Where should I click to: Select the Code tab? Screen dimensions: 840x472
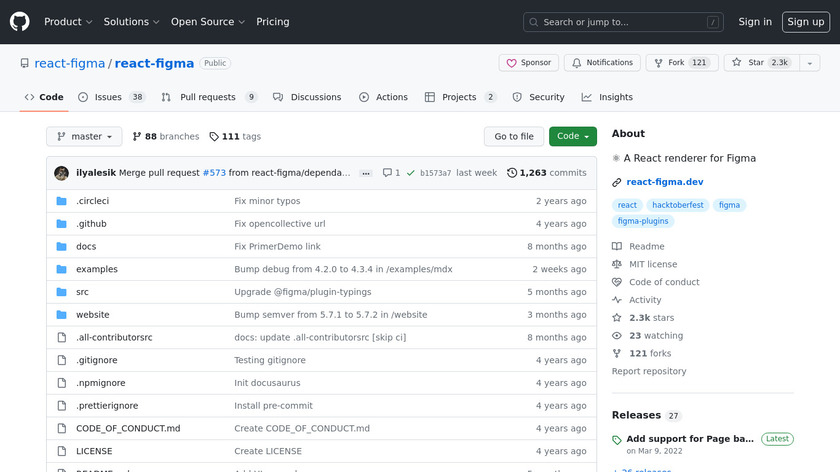click(44, 97)
